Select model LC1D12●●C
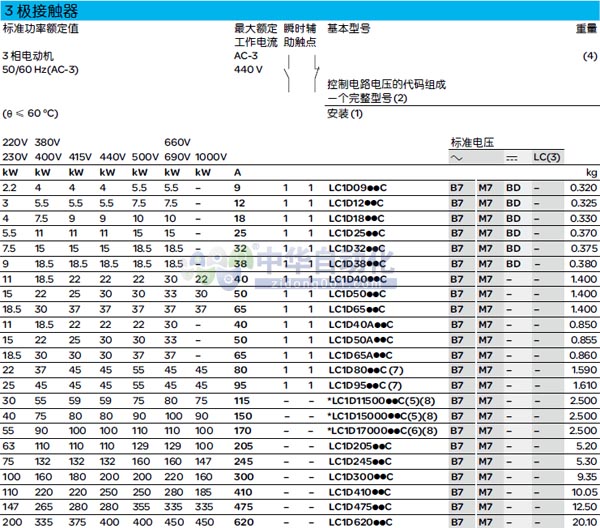 356,203
